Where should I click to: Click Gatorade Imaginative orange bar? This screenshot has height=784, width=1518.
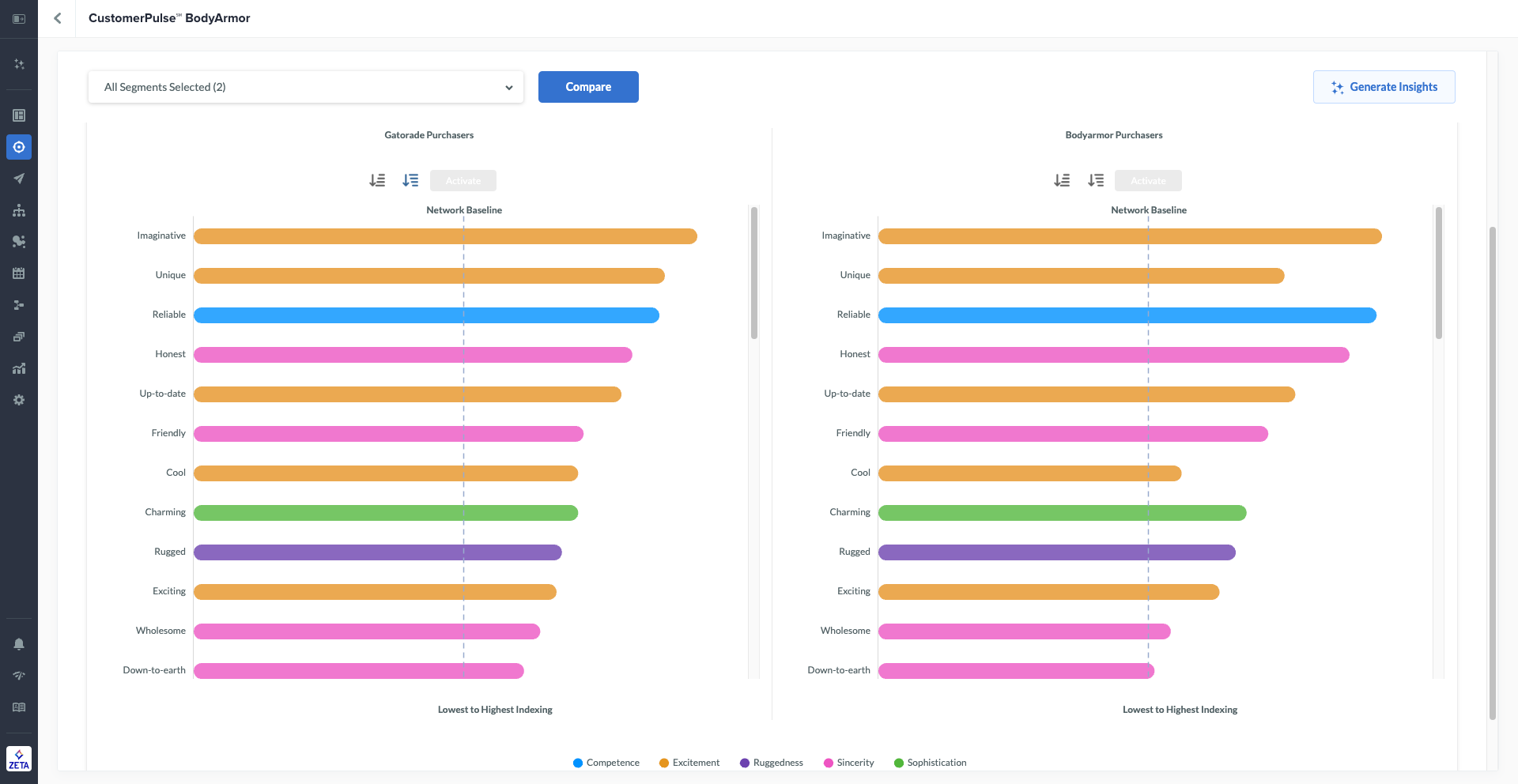click(x=445, y=236)
